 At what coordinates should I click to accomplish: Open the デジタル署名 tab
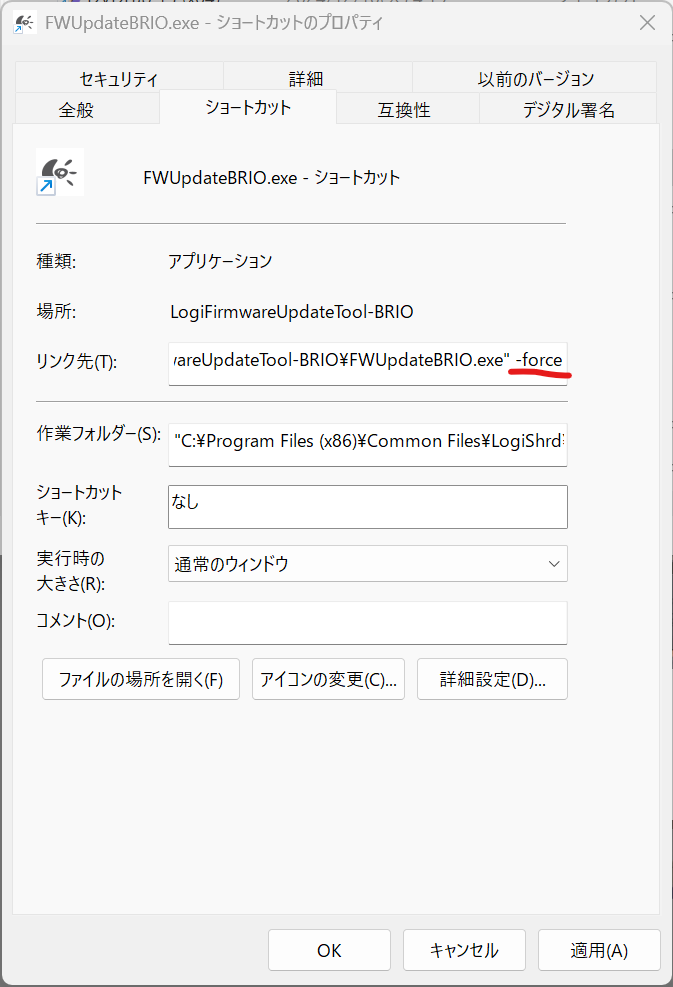click(x=568, y=110)
